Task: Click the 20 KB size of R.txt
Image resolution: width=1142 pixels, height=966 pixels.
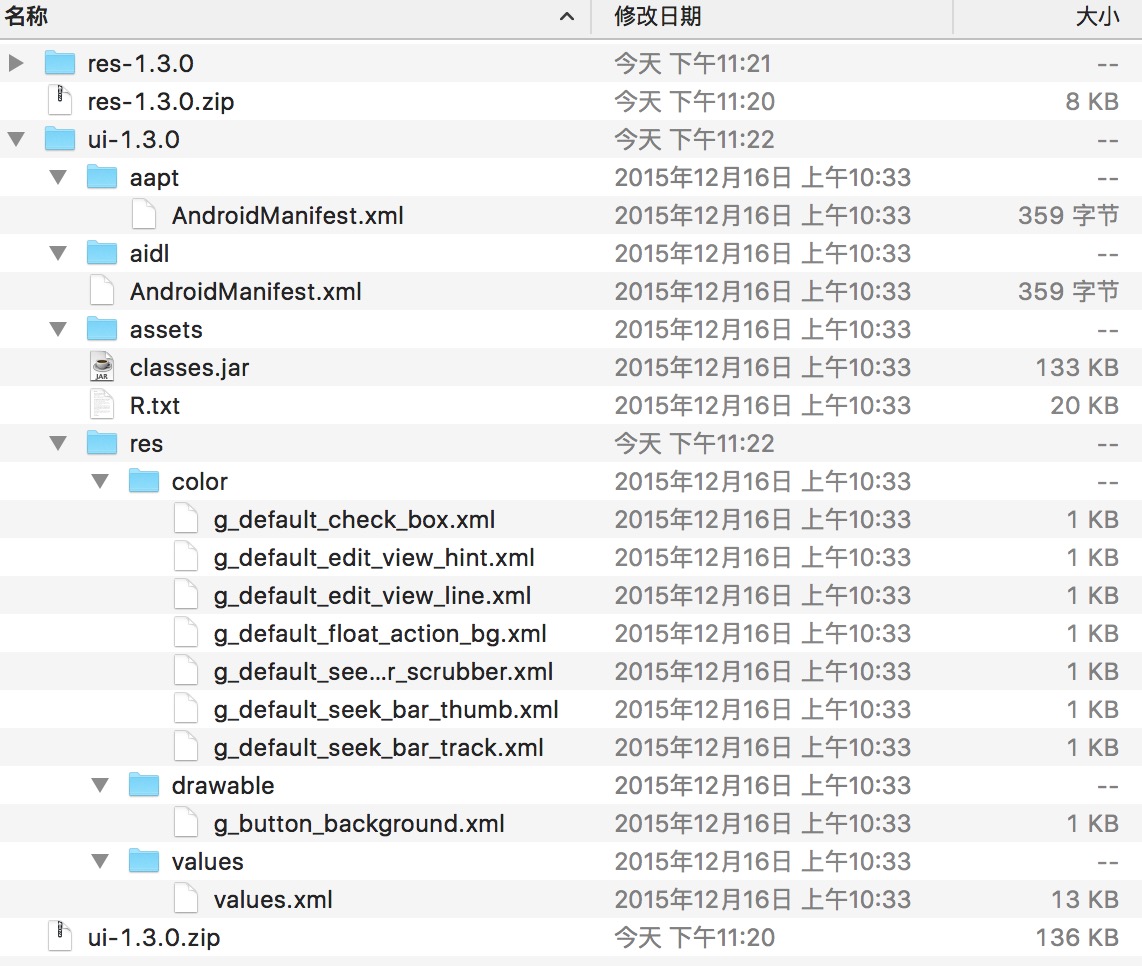Action: [1084, 405]
